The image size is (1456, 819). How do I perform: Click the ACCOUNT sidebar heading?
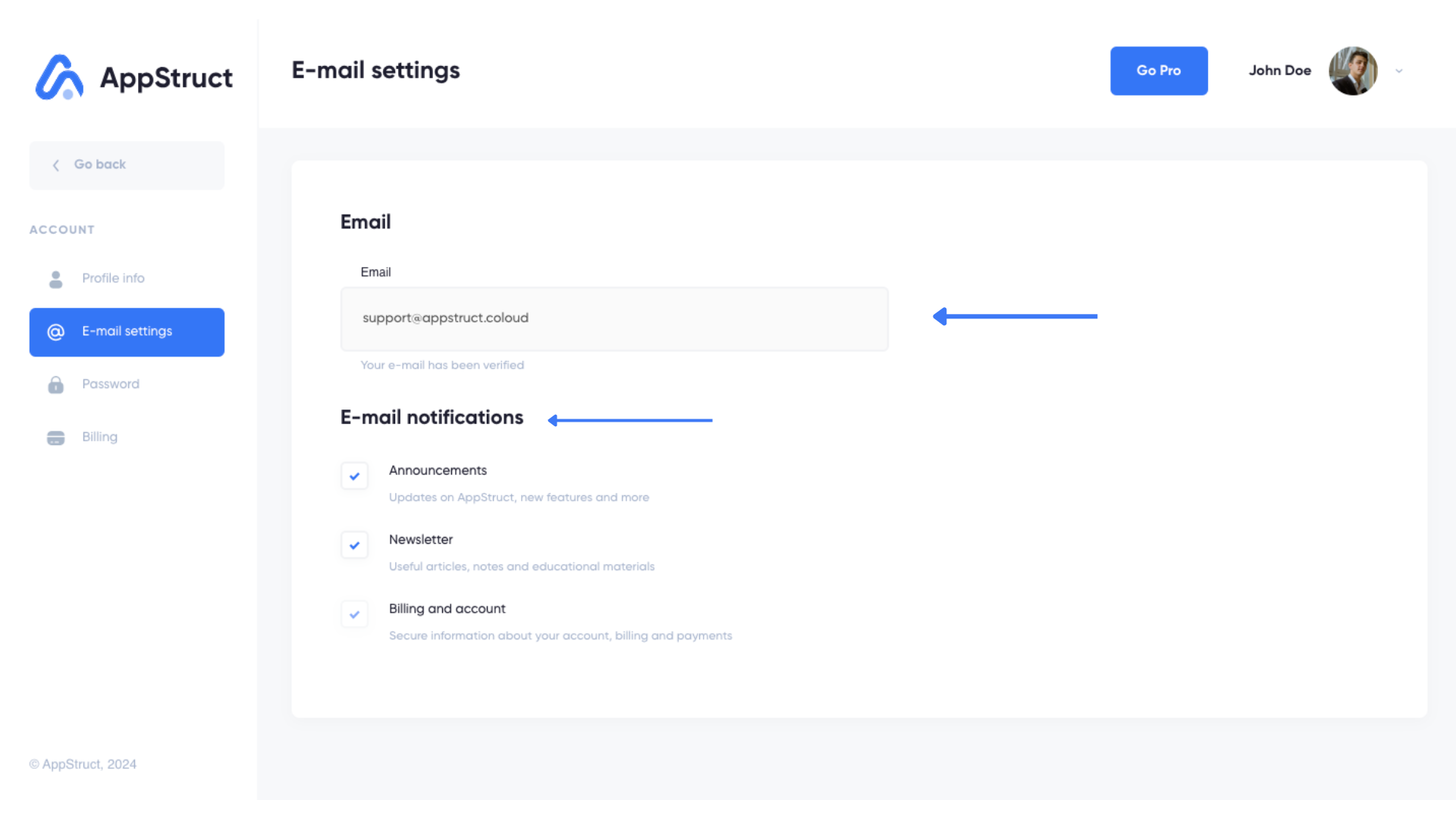[x=62, y=230]
